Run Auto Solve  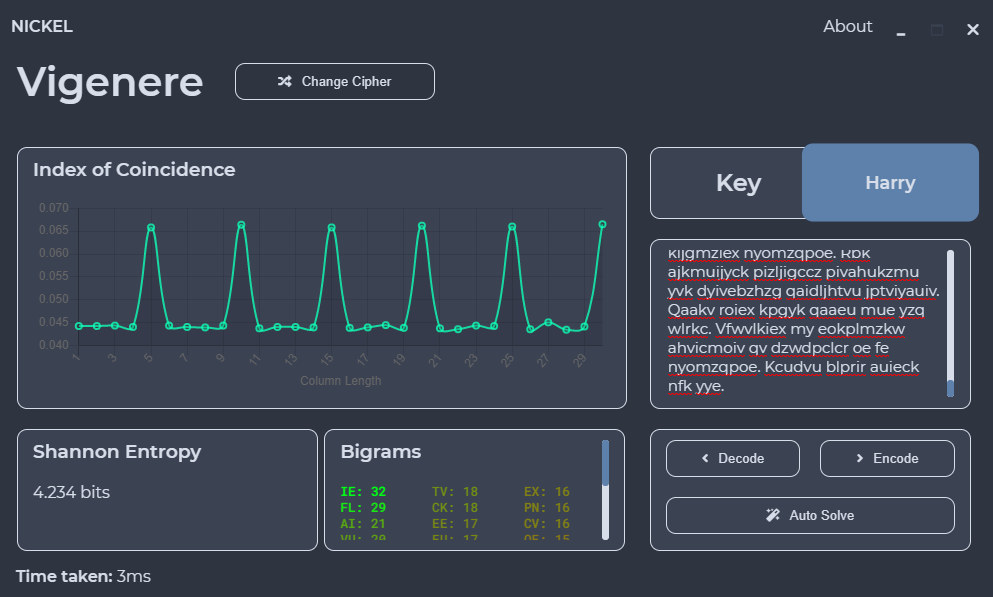click(810, 515)
